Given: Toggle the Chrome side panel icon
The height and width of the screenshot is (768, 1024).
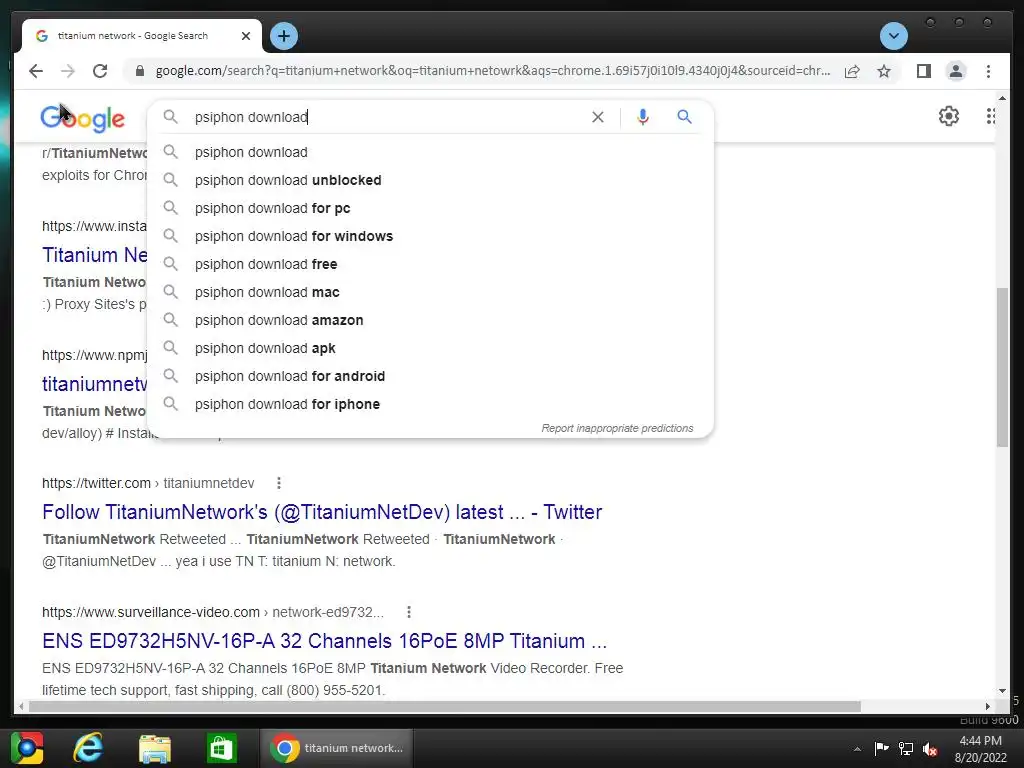Looking at the screenshot, I should pos(923,71).
